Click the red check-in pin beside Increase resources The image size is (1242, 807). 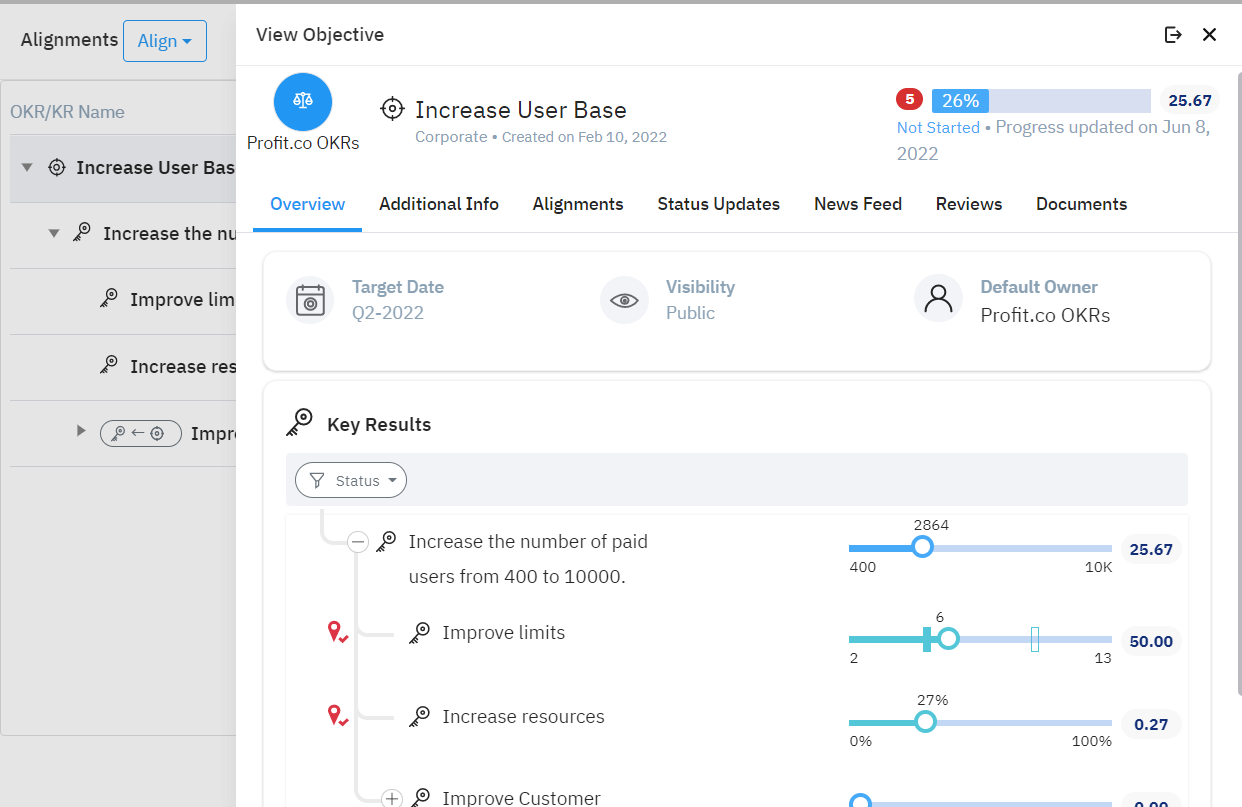pyautogui.click(x=337, y=716)
